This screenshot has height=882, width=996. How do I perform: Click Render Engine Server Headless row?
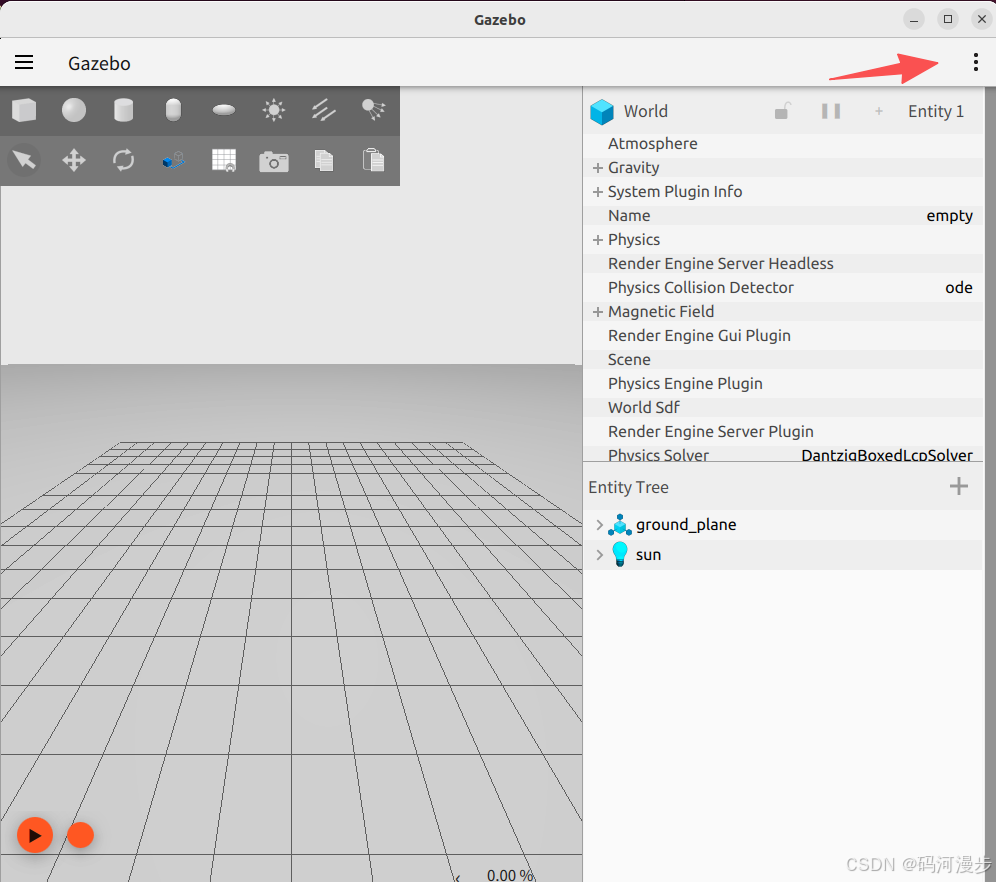[783, 264]
